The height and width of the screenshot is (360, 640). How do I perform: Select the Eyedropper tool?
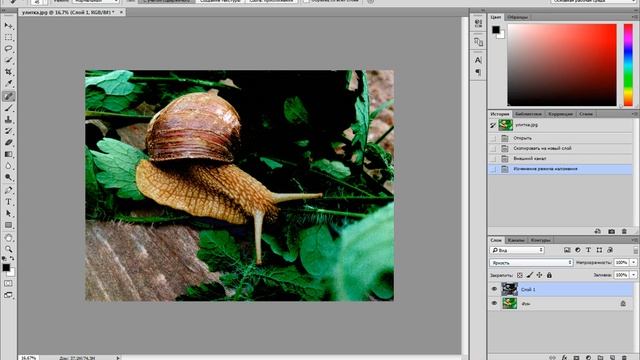[x=8, y=84]
